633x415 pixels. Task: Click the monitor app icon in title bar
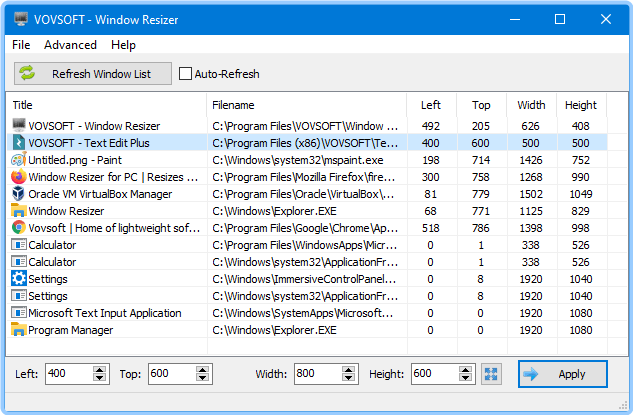pos(21,19)
